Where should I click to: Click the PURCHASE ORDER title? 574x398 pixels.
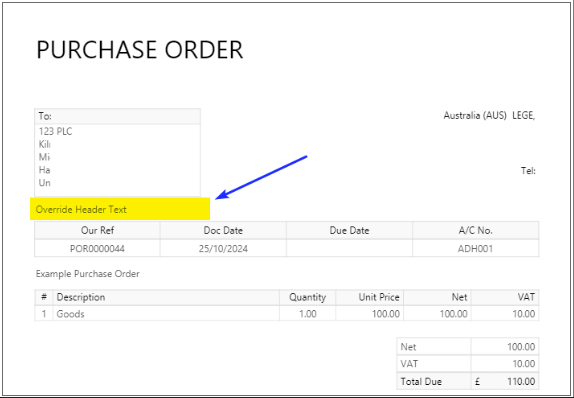(139, 50)
